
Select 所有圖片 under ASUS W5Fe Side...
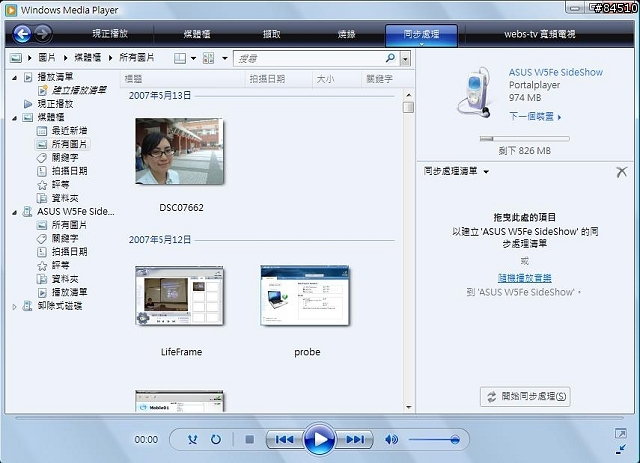click(x=69, y=225)
